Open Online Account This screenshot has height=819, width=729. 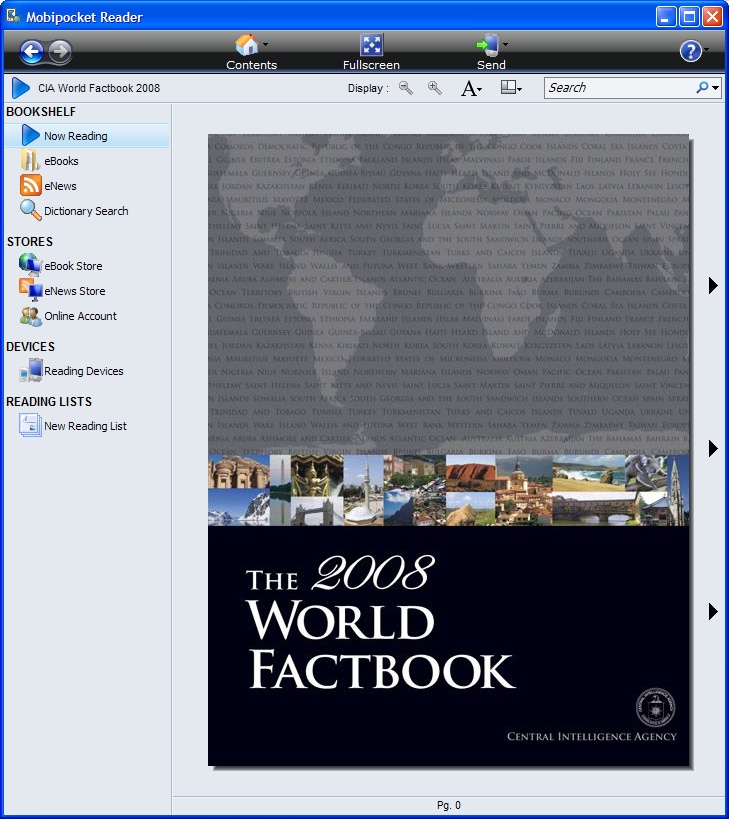pyautogui.click(x=80, y=317)
